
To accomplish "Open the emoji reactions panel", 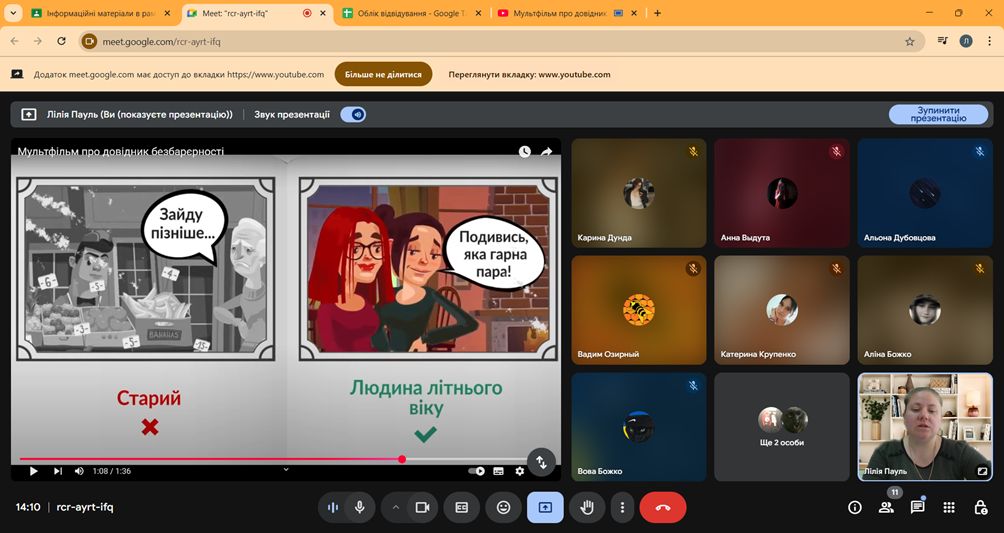I will click(503, 507).
